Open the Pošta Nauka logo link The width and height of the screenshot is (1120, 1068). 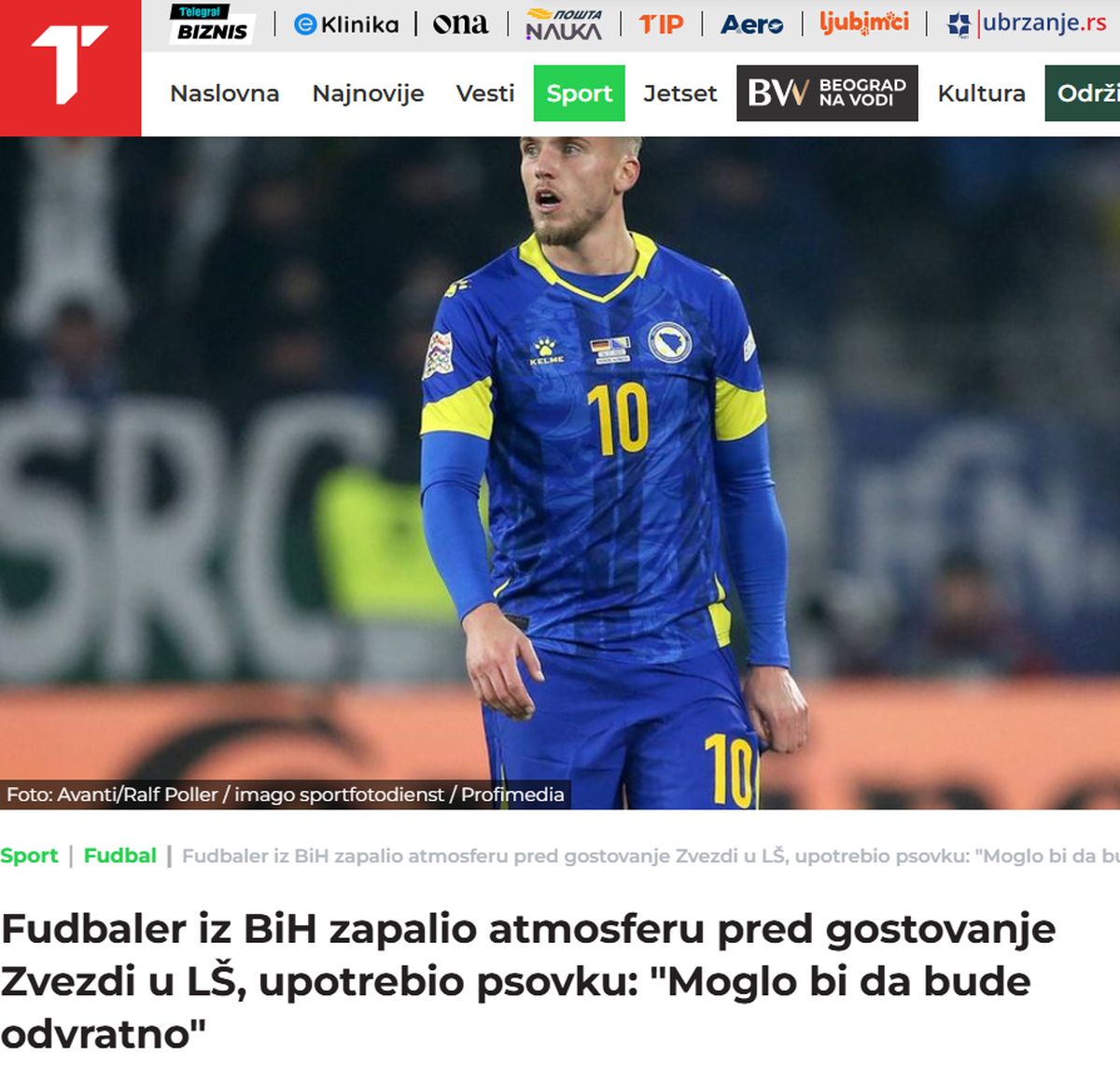click(565, 24)
